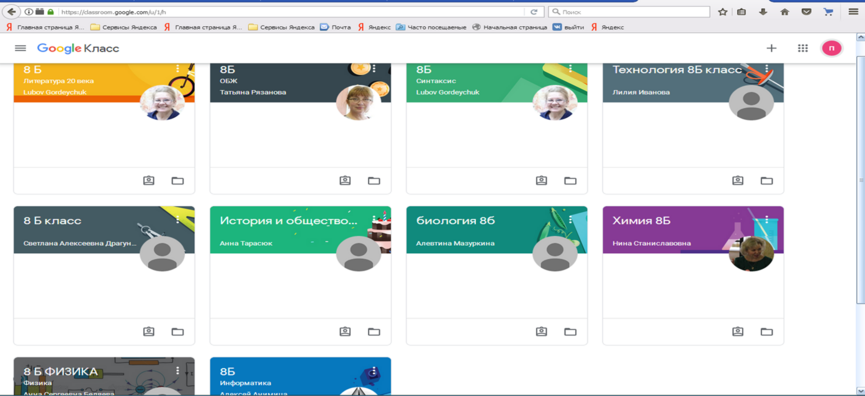Go to the browser home page icon

(784, 12)
